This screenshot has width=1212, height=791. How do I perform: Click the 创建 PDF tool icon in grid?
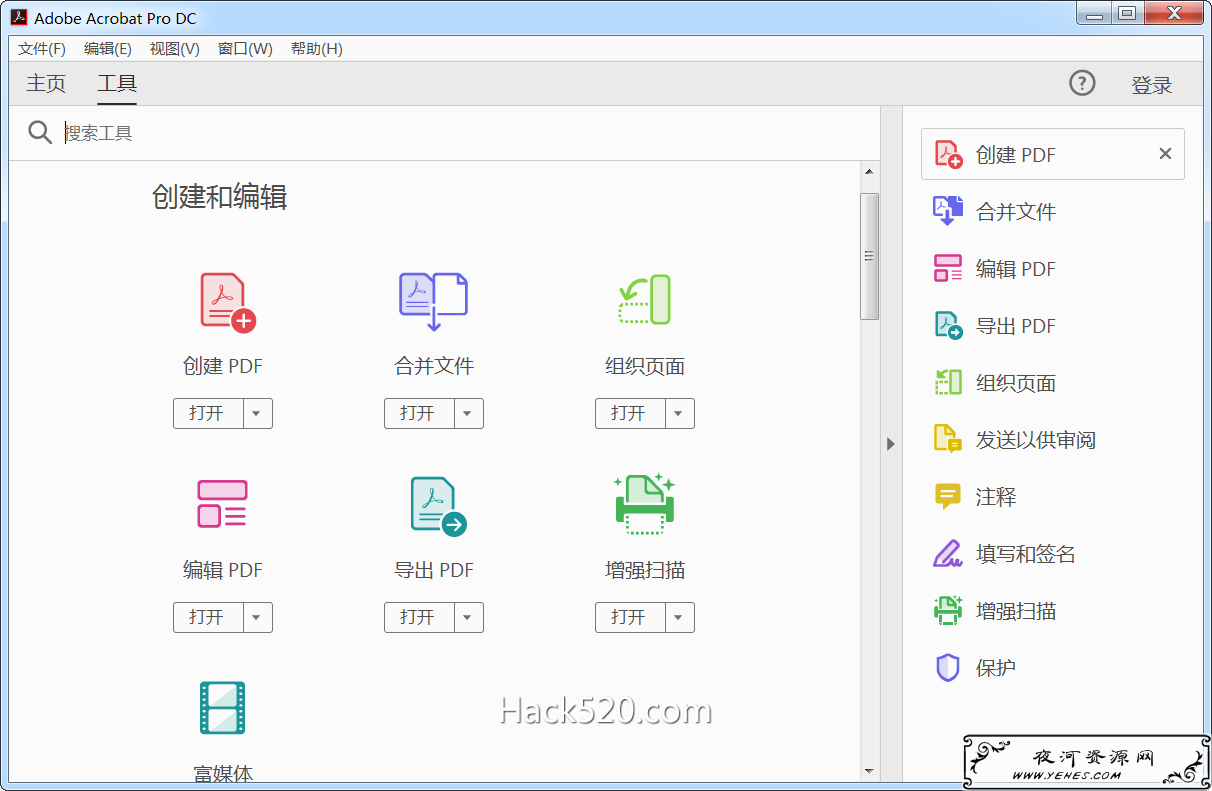(x=228, y=302)
